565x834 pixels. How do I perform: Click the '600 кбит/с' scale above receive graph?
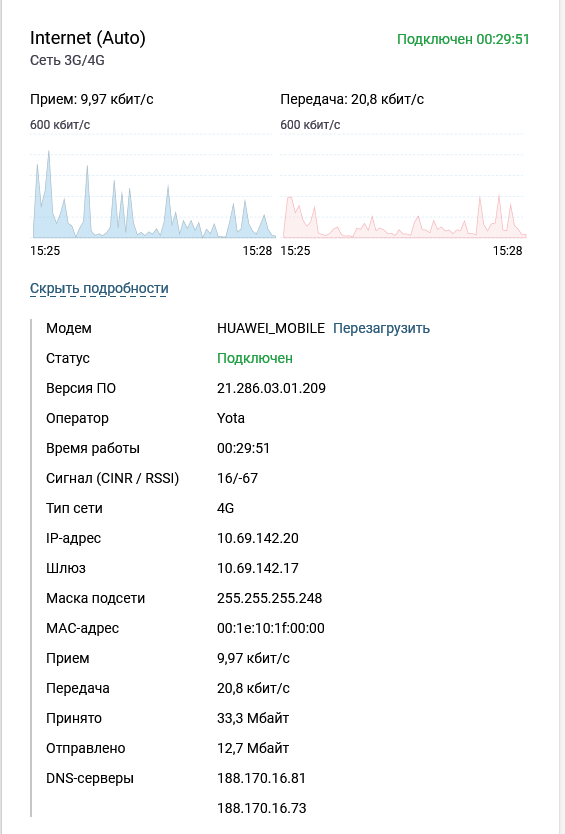(x=60, y=125)
